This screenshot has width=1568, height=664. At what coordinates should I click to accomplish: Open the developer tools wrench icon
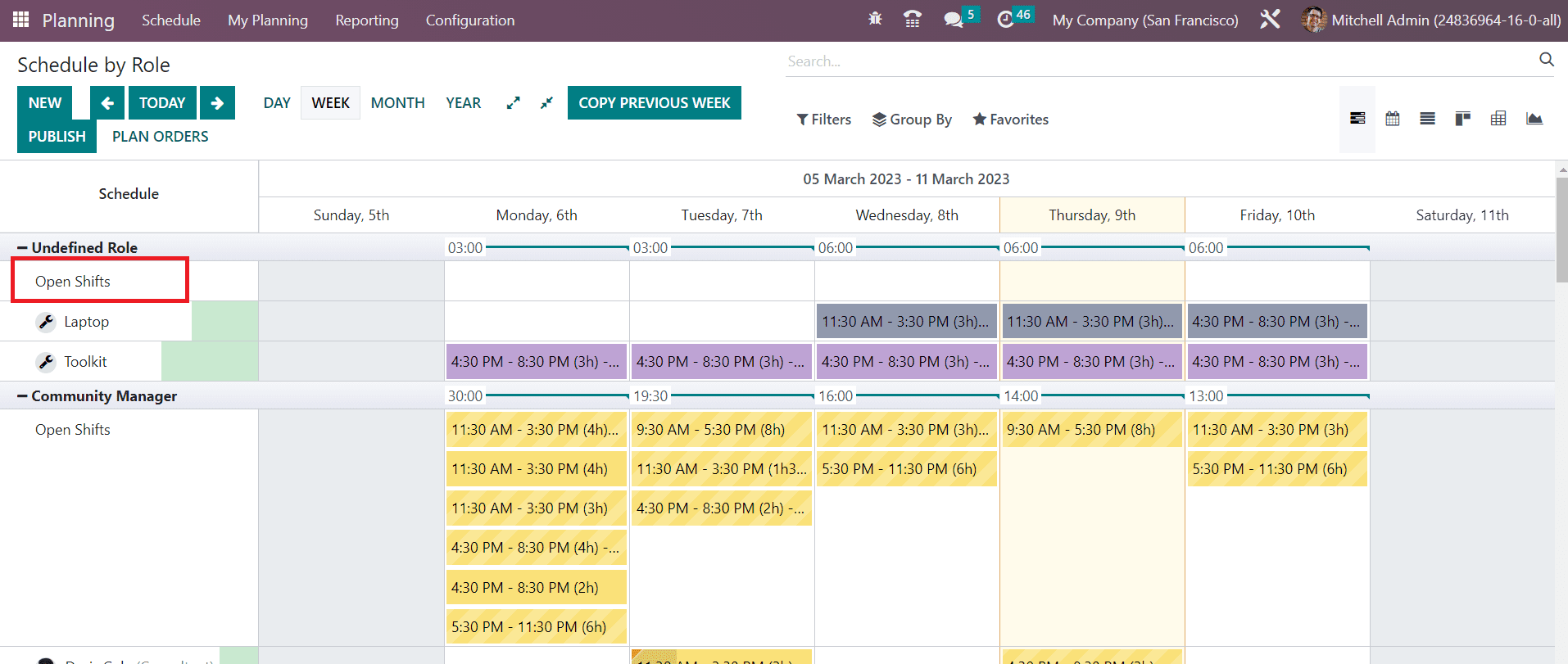click(x=1270, y=20)
